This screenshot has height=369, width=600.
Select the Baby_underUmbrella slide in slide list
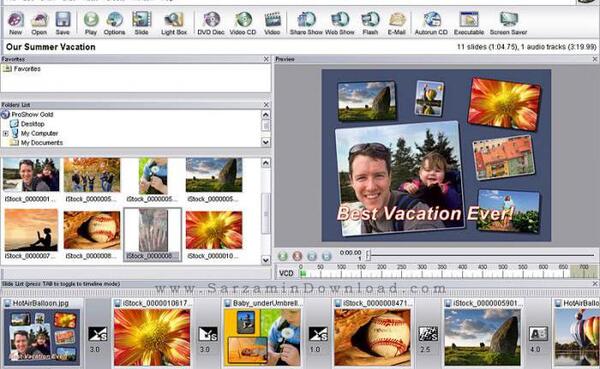[x=262, y=333]
